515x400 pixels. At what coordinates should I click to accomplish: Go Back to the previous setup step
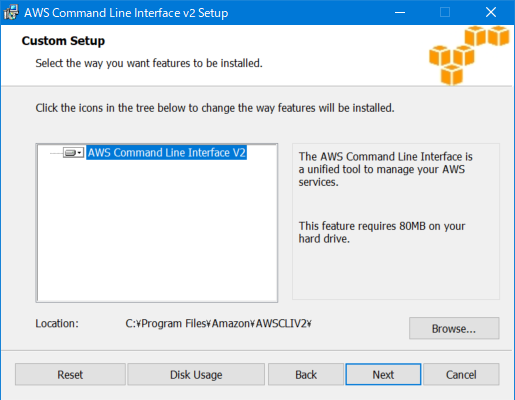(x=306, y=374)
